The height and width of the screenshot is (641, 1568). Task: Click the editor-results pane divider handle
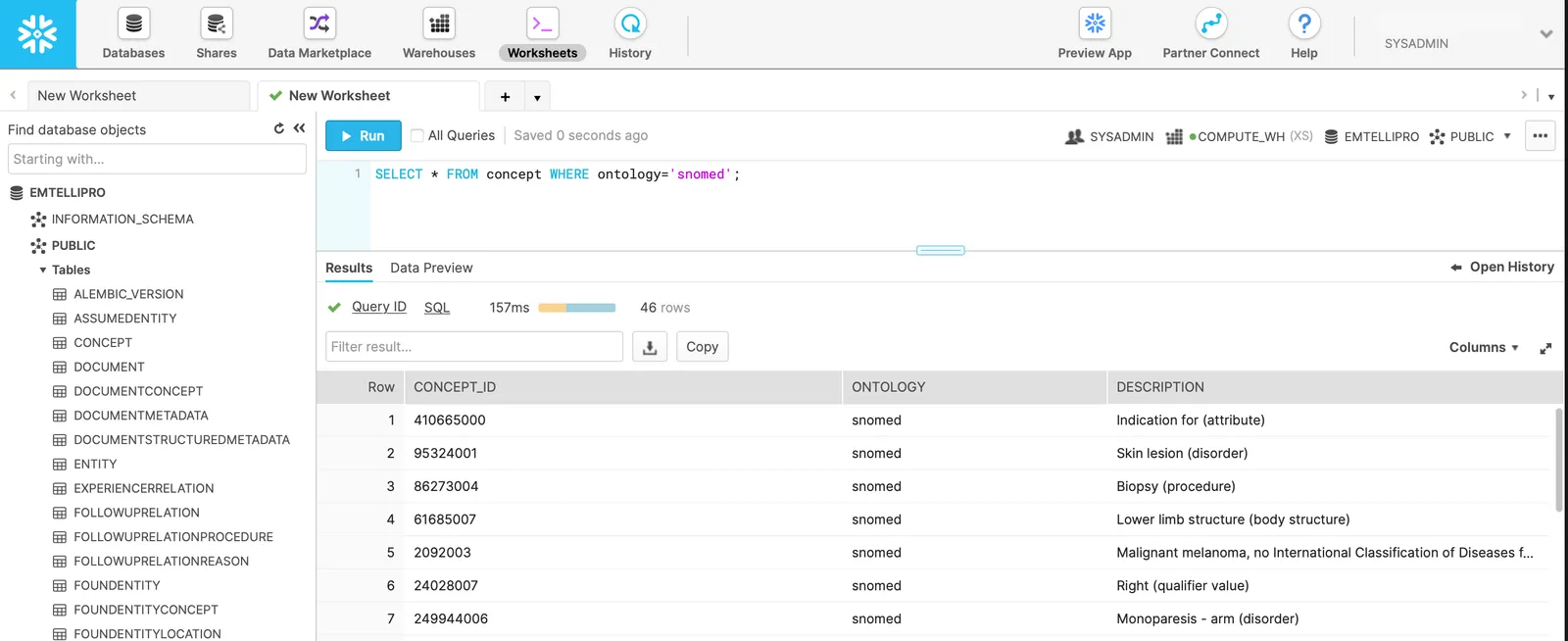pos(941,251)
